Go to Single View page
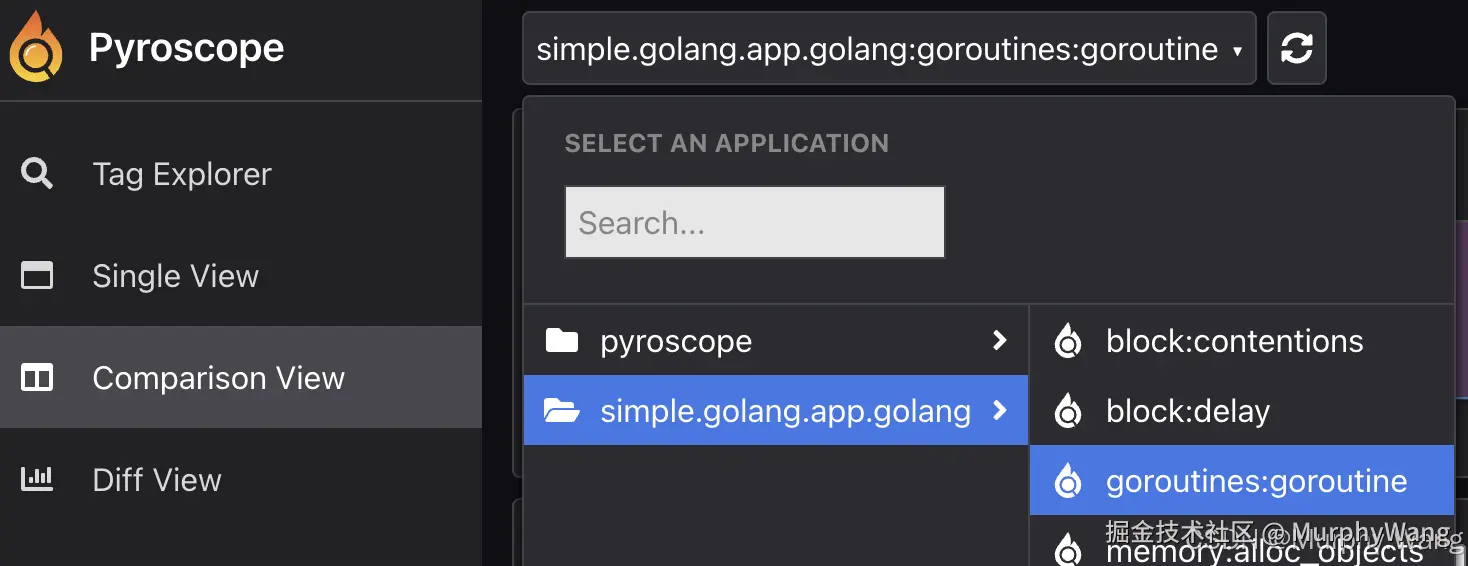Image resolution: width=1468 pixels, height=566 pixels. click(175, 276)
